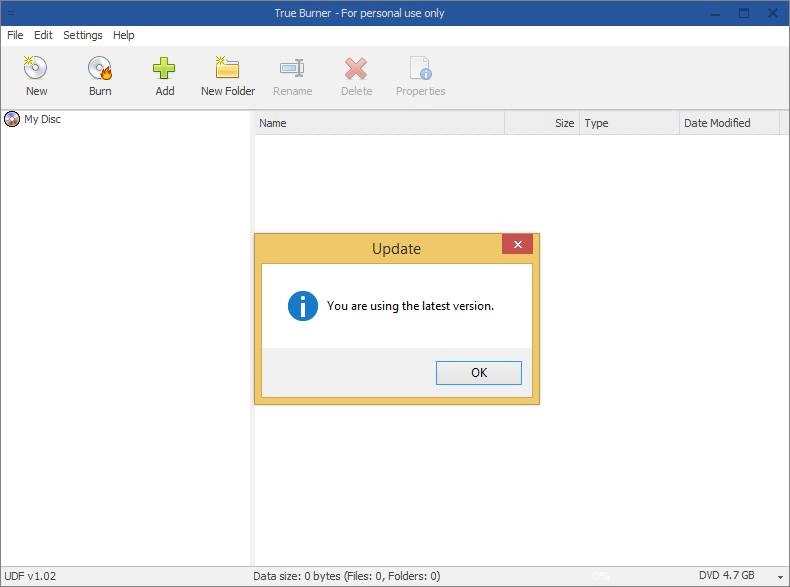Image resolution: width=790 pixels, height=587 pixels.
Task: Open Properties from the toolbar
Action: [x=421, y=68]
